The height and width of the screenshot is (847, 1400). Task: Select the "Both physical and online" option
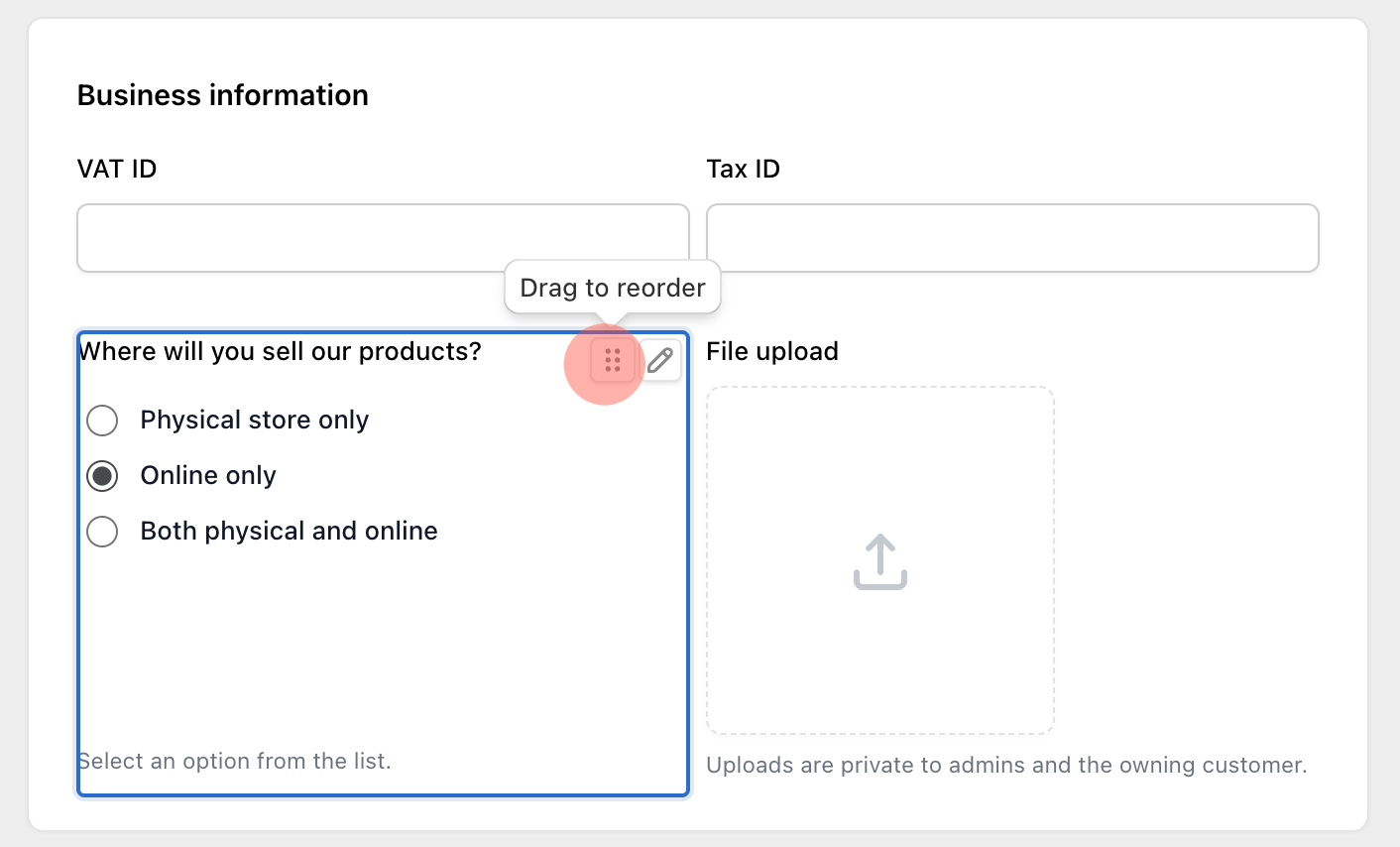(x=102, y=531)
